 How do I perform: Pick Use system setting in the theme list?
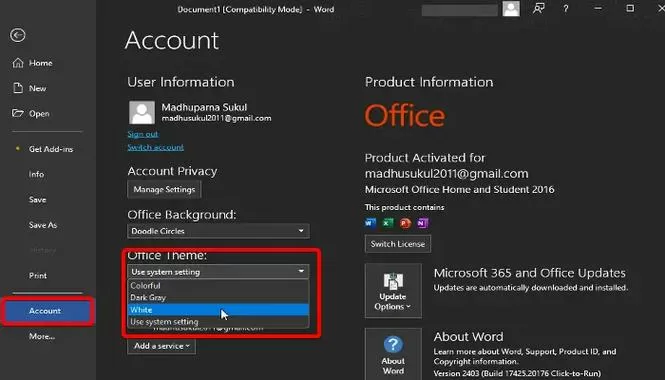pos(218,321)
